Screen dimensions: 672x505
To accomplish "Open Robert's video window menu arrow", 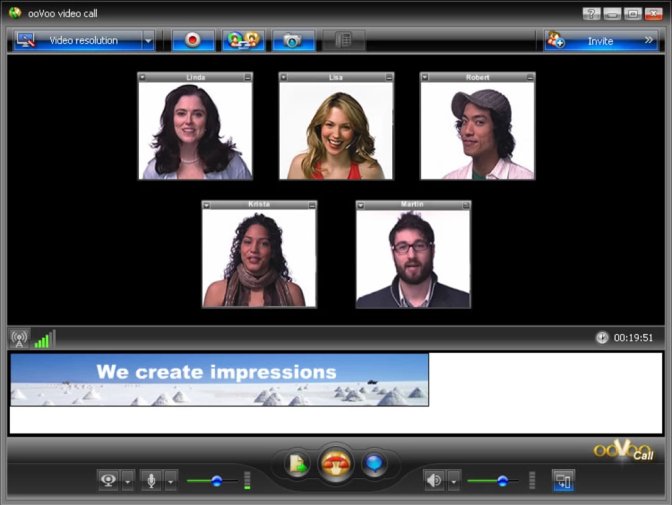I will (x=425, y=77).
